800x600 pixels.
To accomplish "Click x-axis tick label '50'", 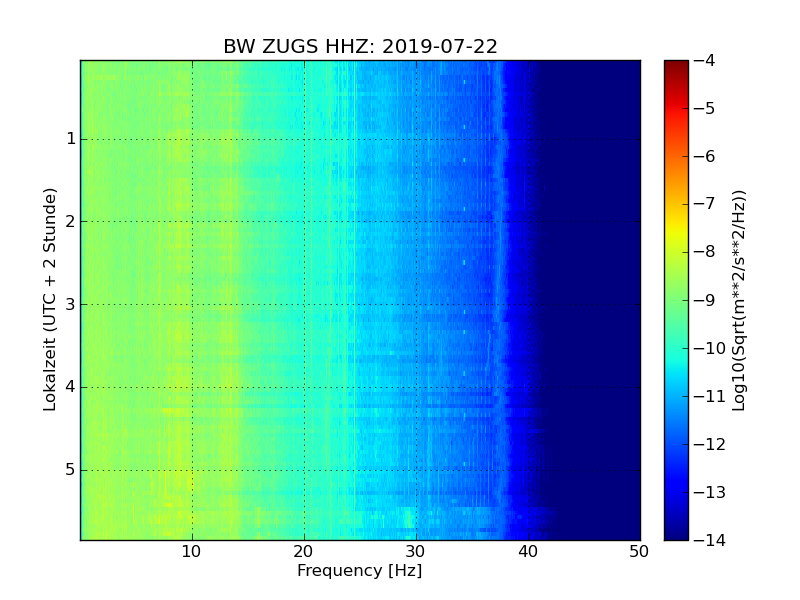I will [x=639, y=552].
